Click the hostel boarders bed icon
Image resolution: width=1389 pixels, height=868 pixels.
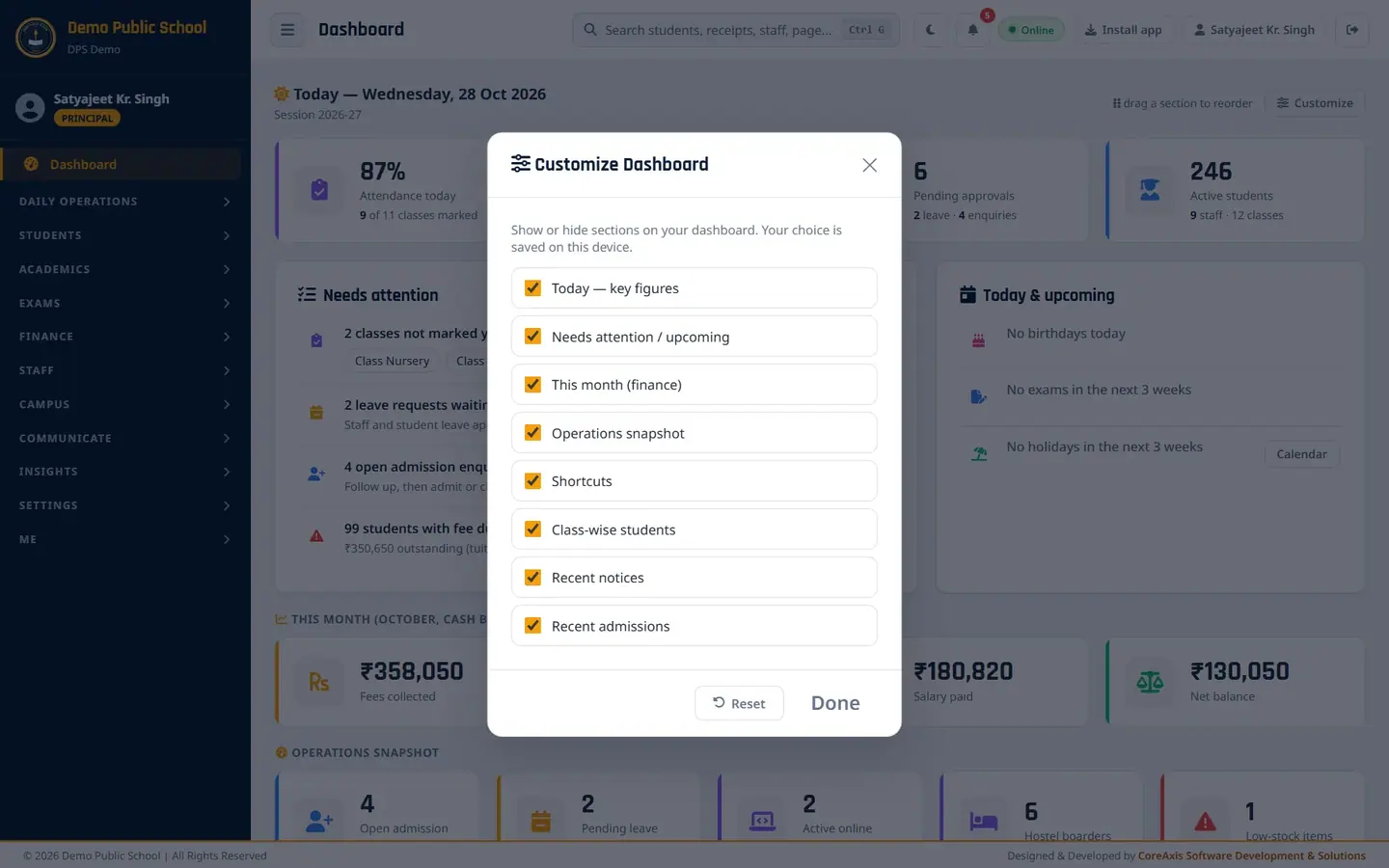point(984,821)
